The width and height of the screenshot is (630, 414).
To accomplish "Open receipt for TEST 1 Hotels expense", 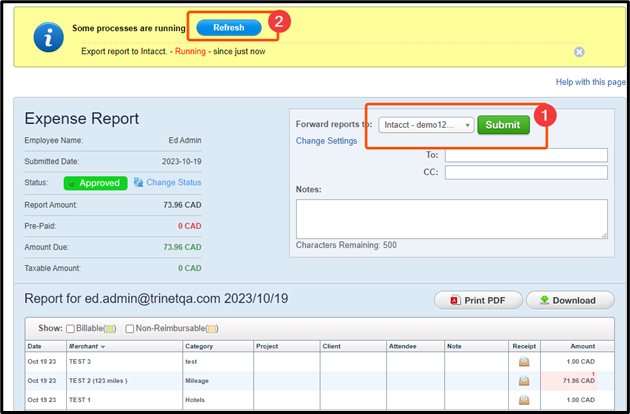I will (523, 400).
